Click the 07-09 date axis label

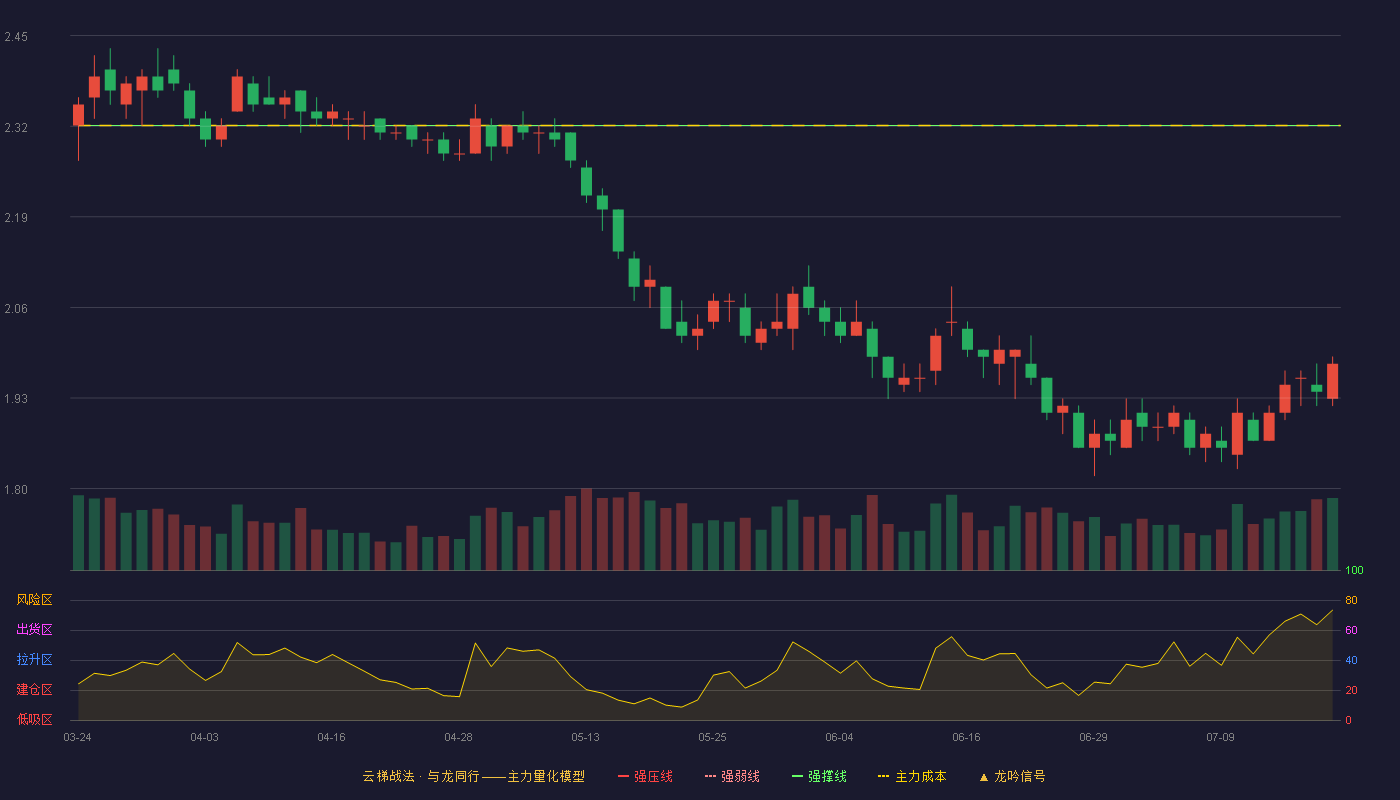[1220, 737]
